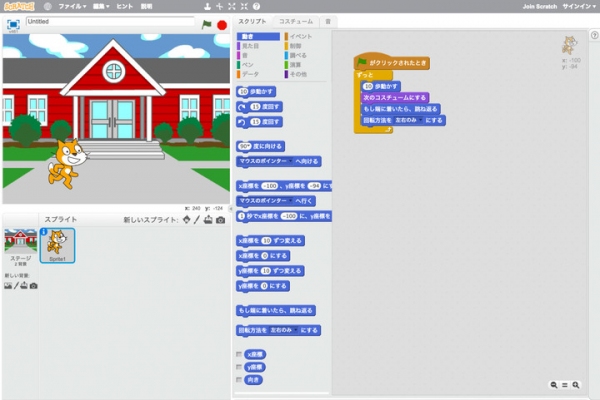The width and height of the screenshot is (600, 400).
Task: Click the green flag to start
Action: pyautogui.click(x=206, y=25)
